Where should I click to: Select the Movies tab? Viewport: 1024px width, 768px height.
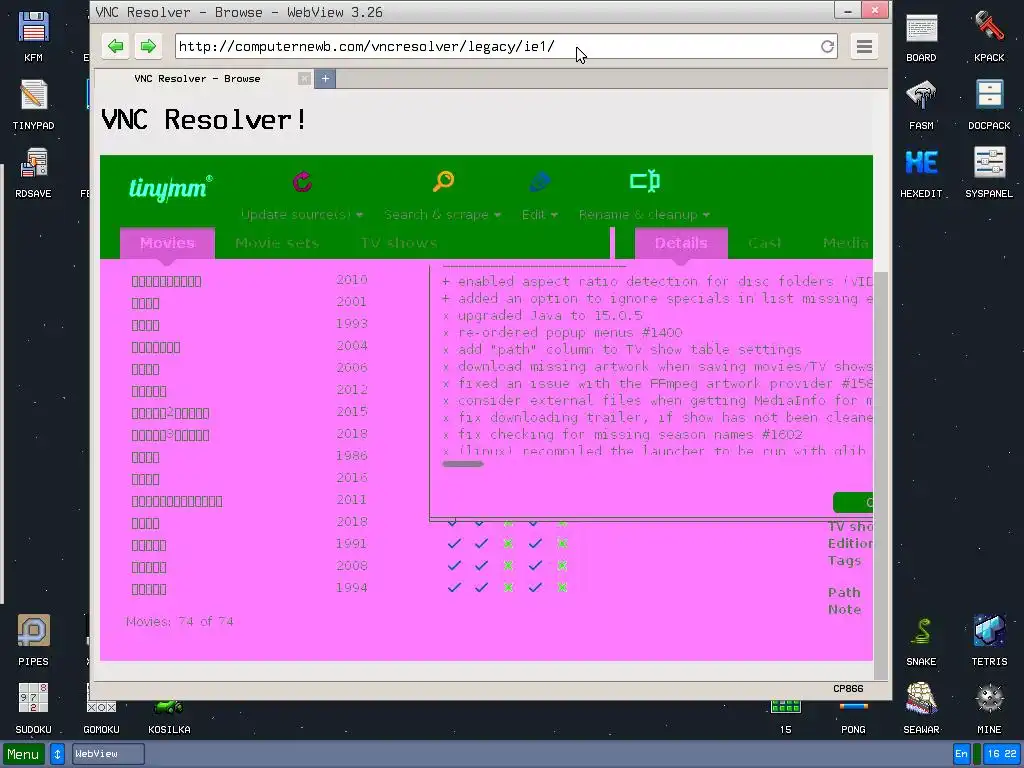click(167, 243)
